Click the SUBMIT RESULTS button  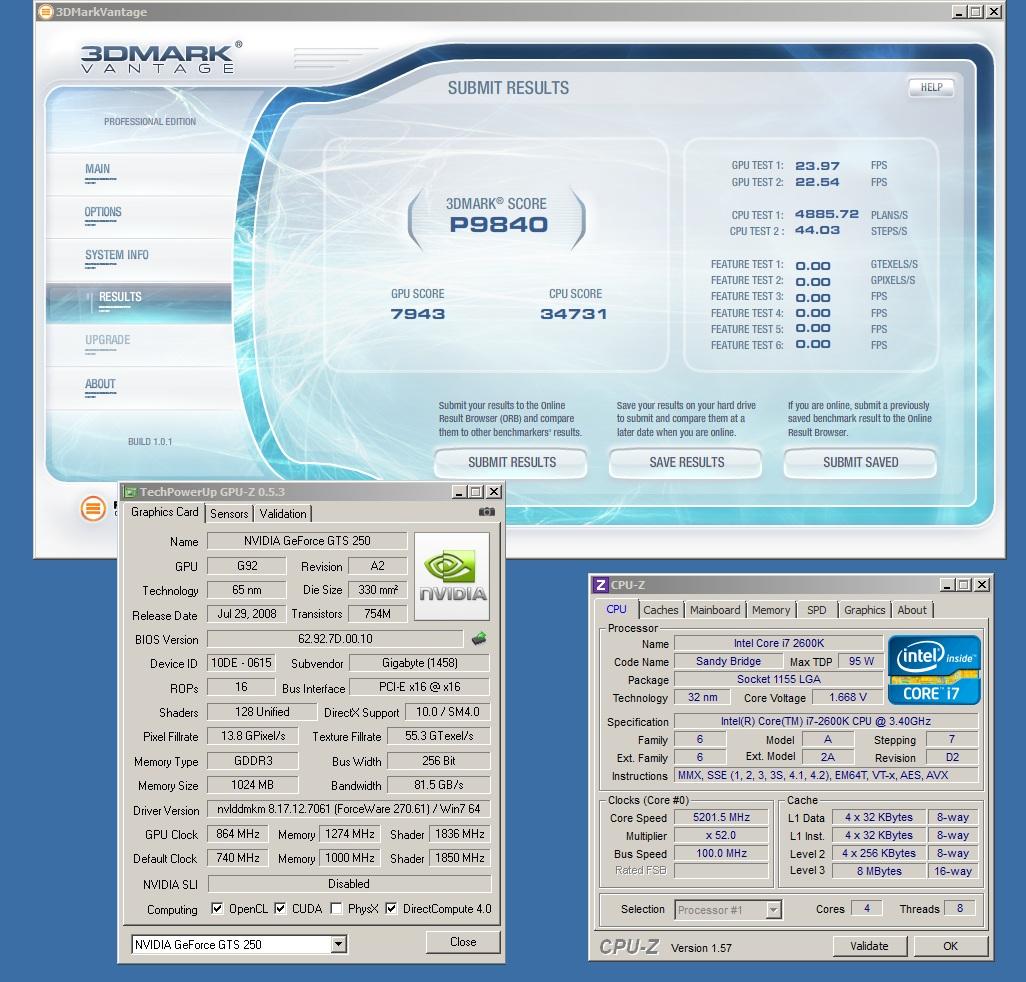(x=512, y=463)
